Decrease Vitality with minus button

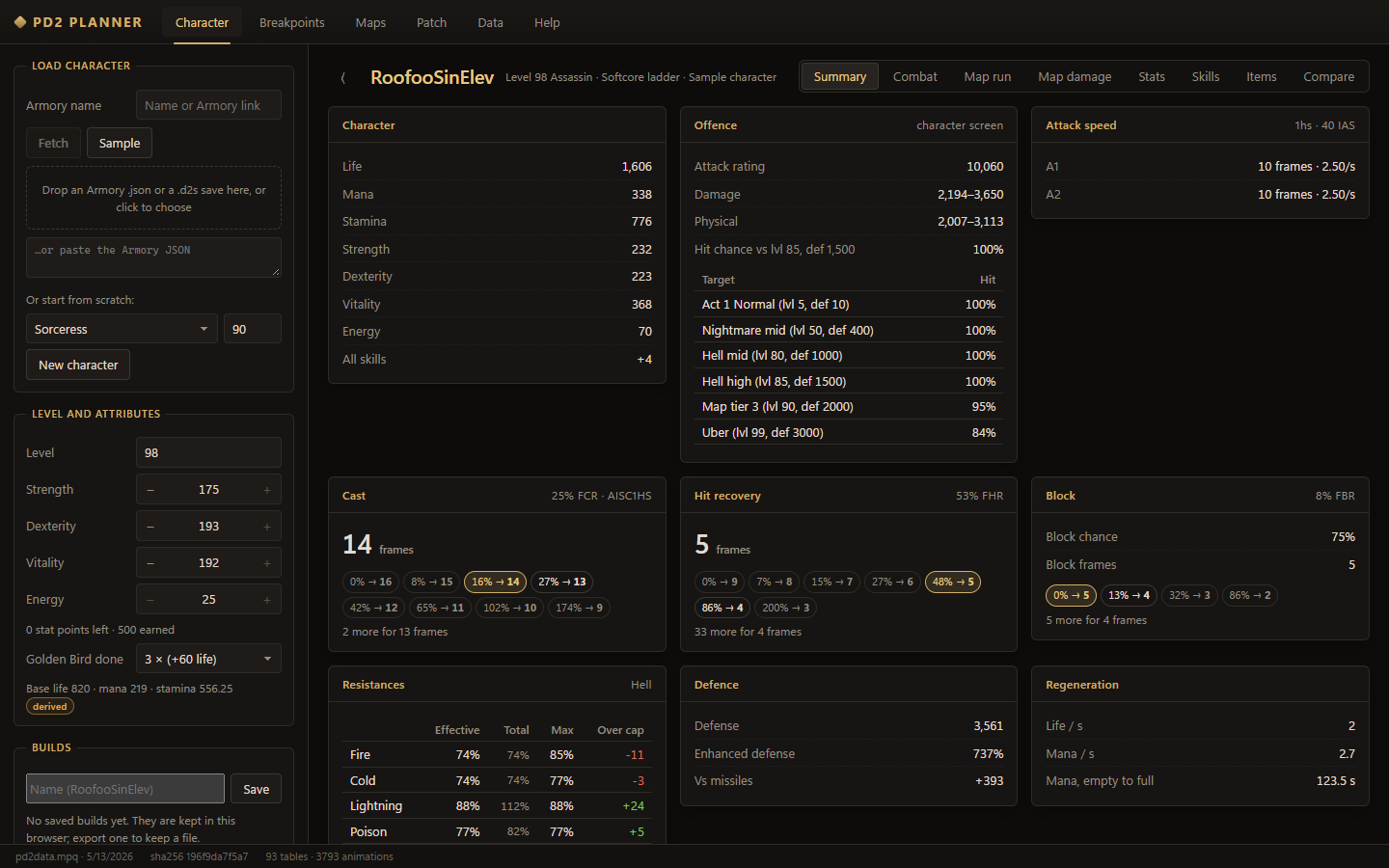coord(150,563)
